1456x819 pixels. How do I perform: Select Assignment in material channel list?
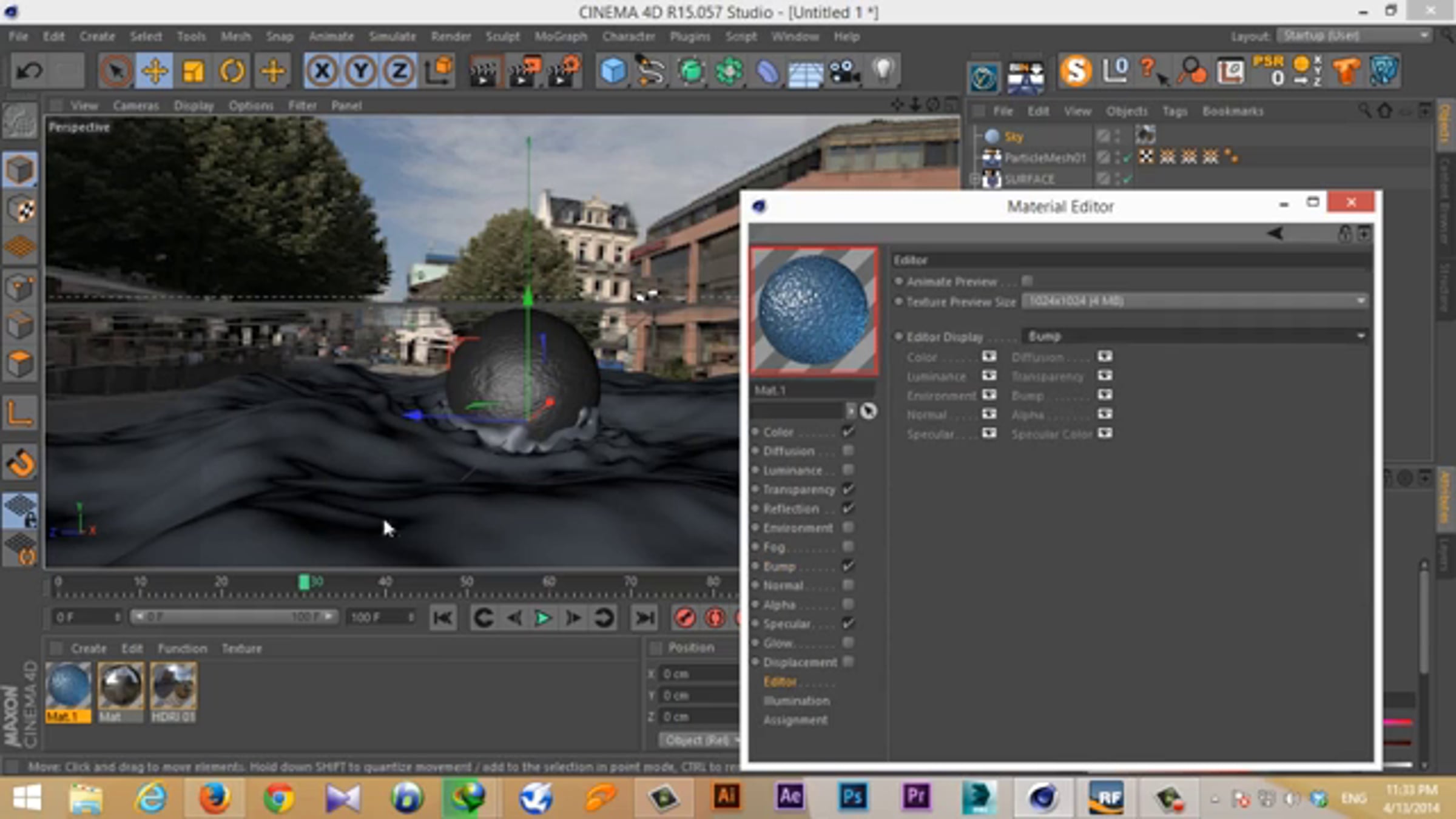(795, 720)
